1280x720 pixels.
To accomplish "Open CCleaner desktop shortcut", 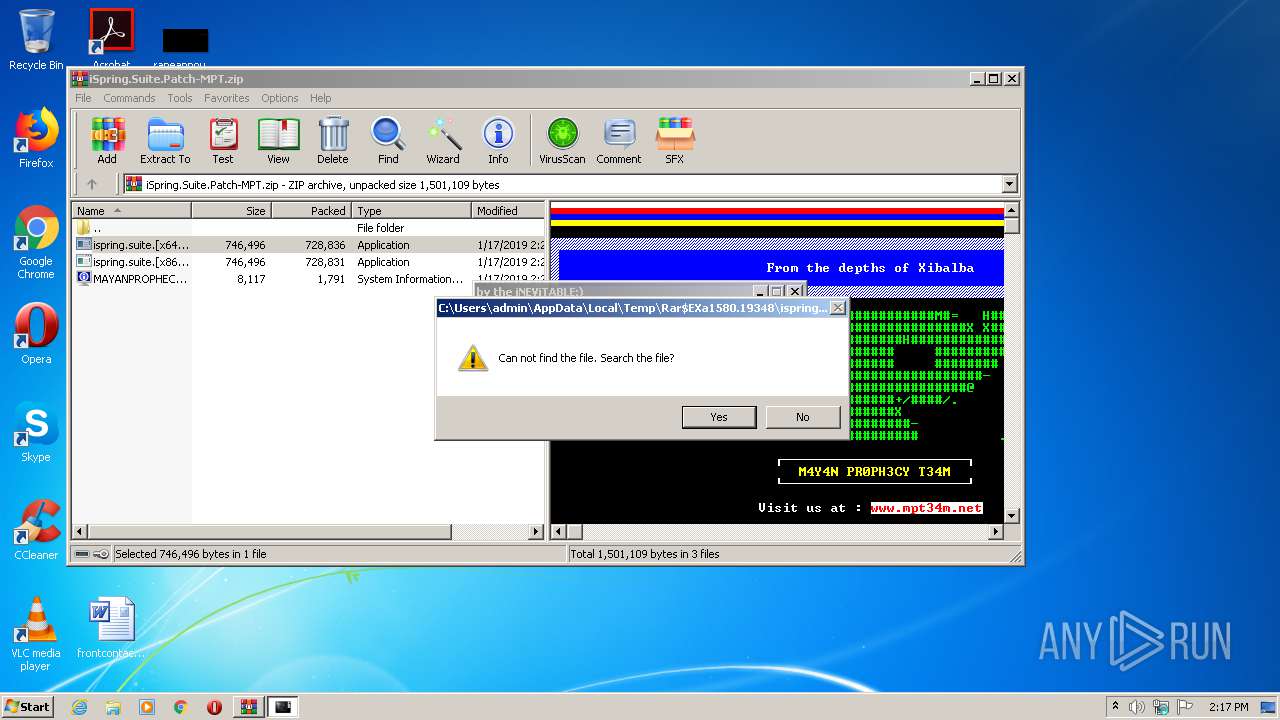I will tap(36, 530).
